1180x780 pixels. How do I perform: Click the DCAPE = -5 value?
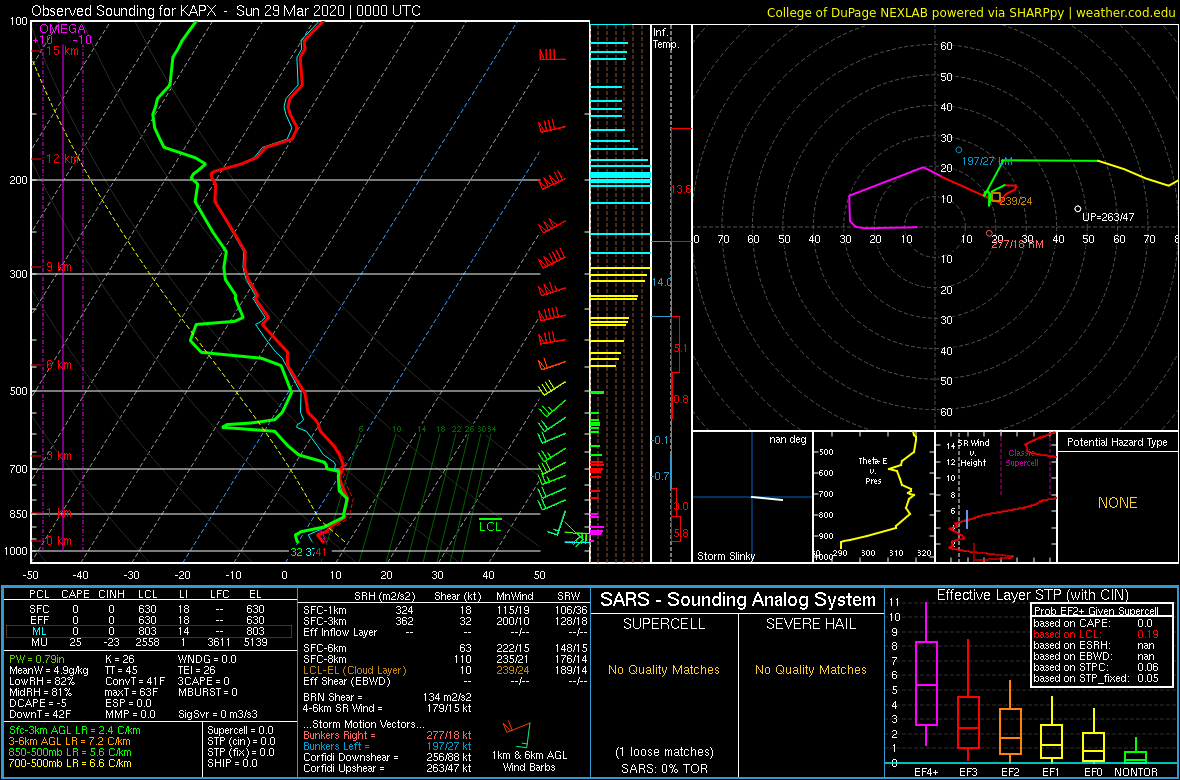38,703
